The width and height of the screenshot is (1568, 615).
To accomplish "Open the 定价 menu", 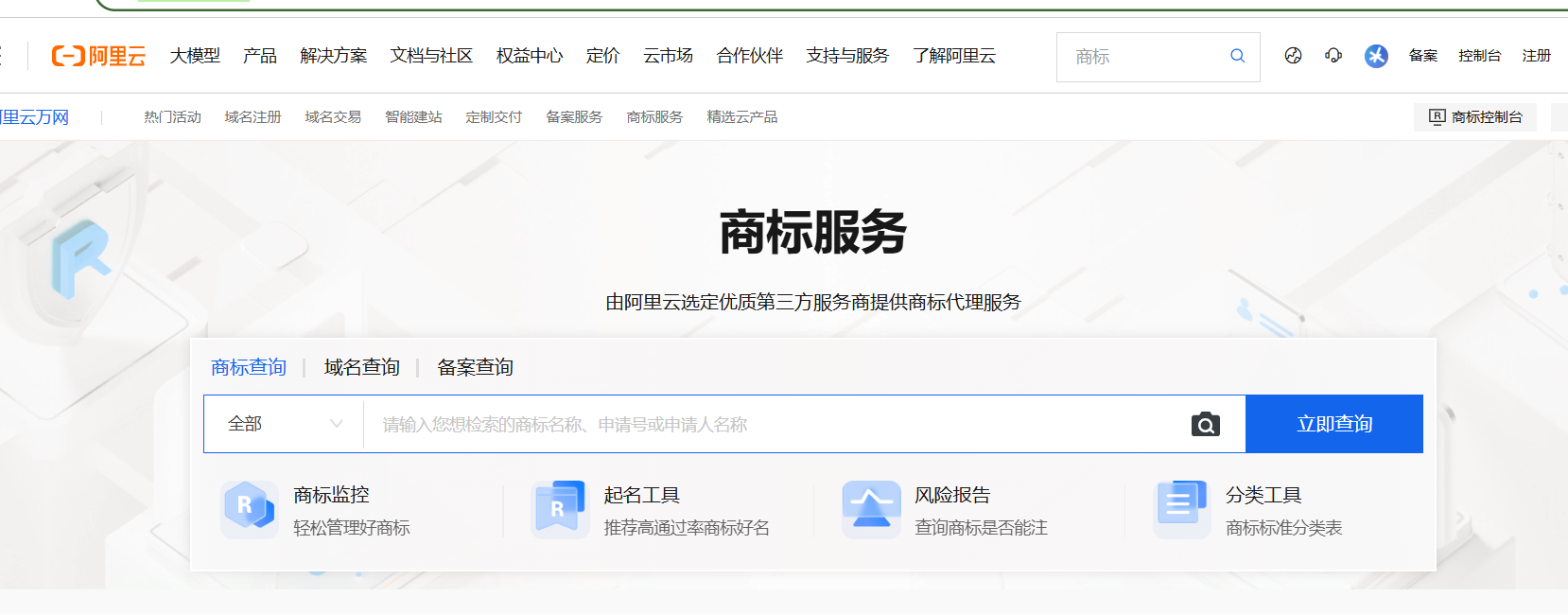I will click(602, 56).
